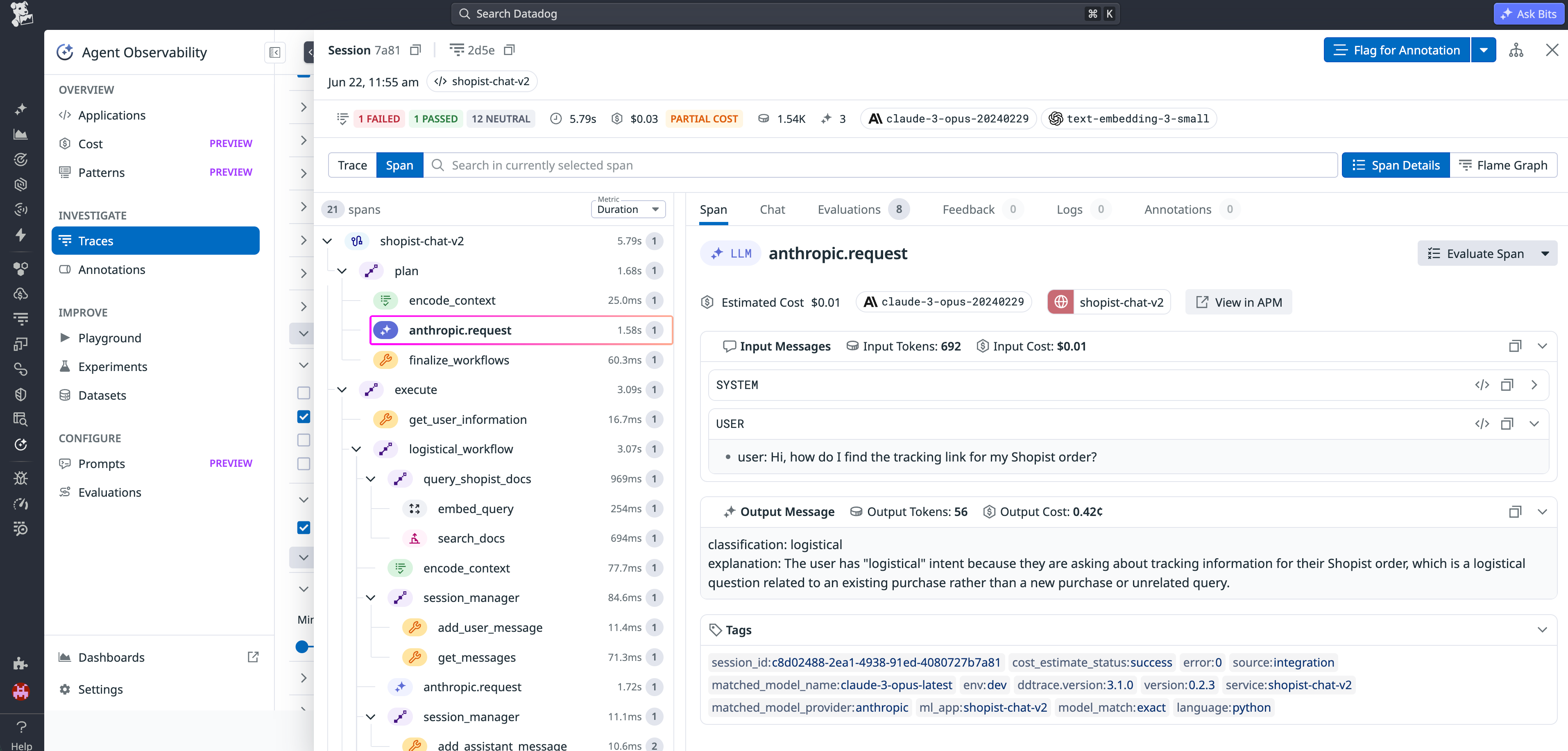Collapse the execute span
The image size is (1568, 751).
(x=342, y=390)
